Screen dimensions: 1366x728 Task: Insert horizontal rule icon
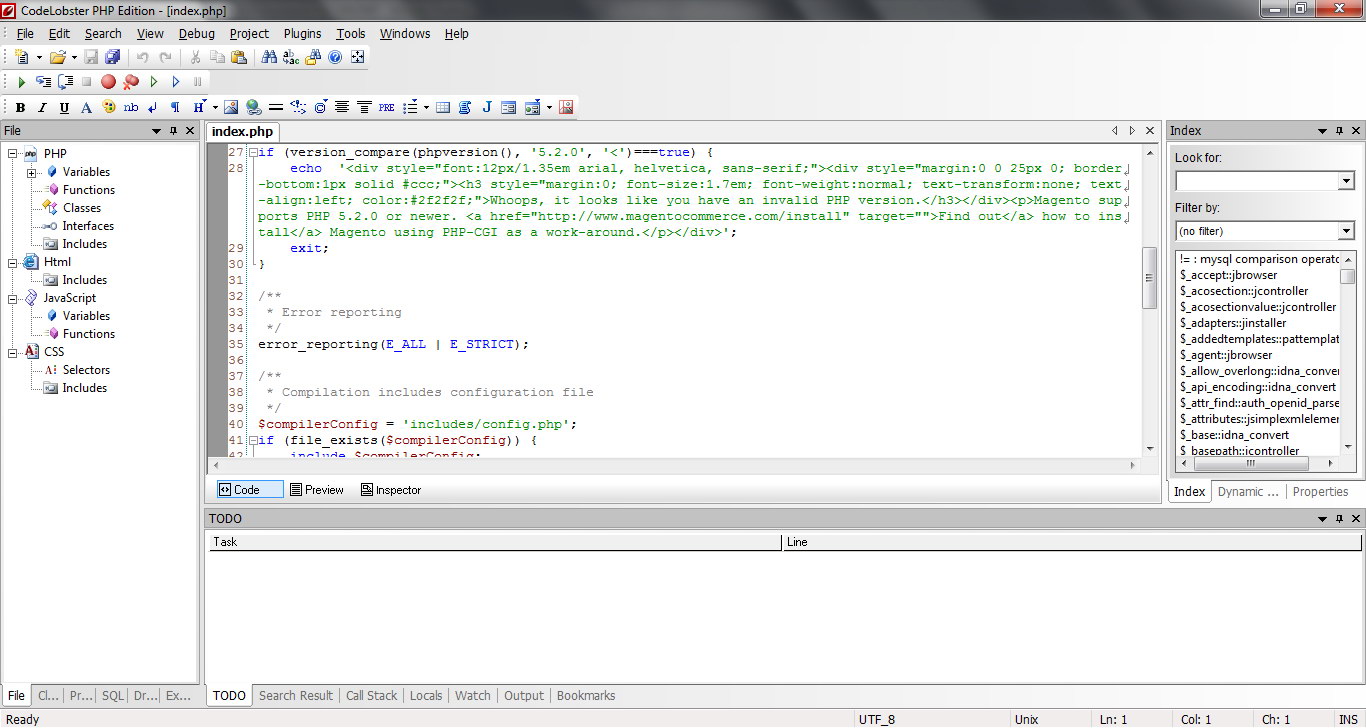coord(275,107)
